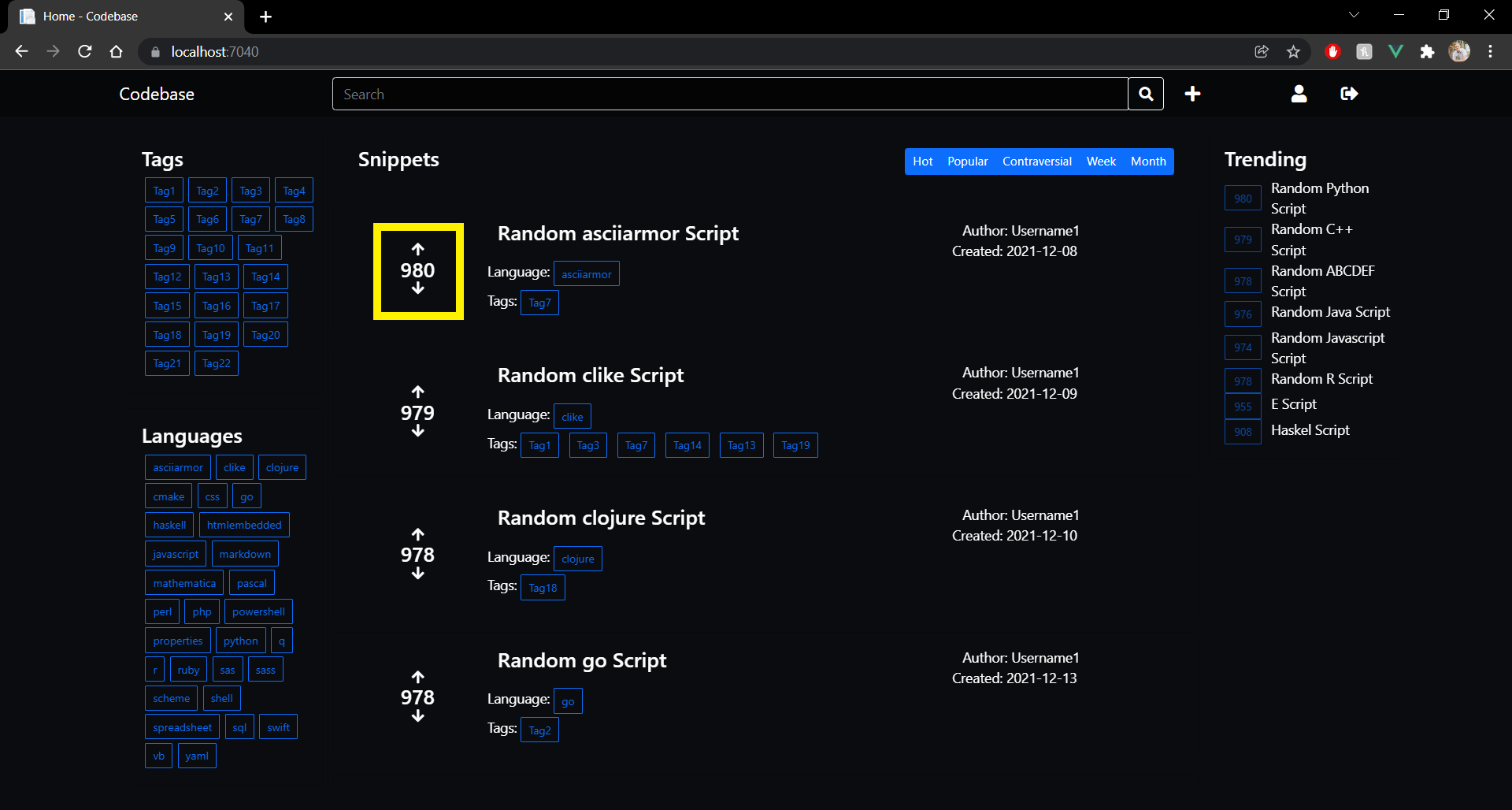Open the browser tab search chevron
This screenshot has width=1512, height=810.
tap(1354, 14)
